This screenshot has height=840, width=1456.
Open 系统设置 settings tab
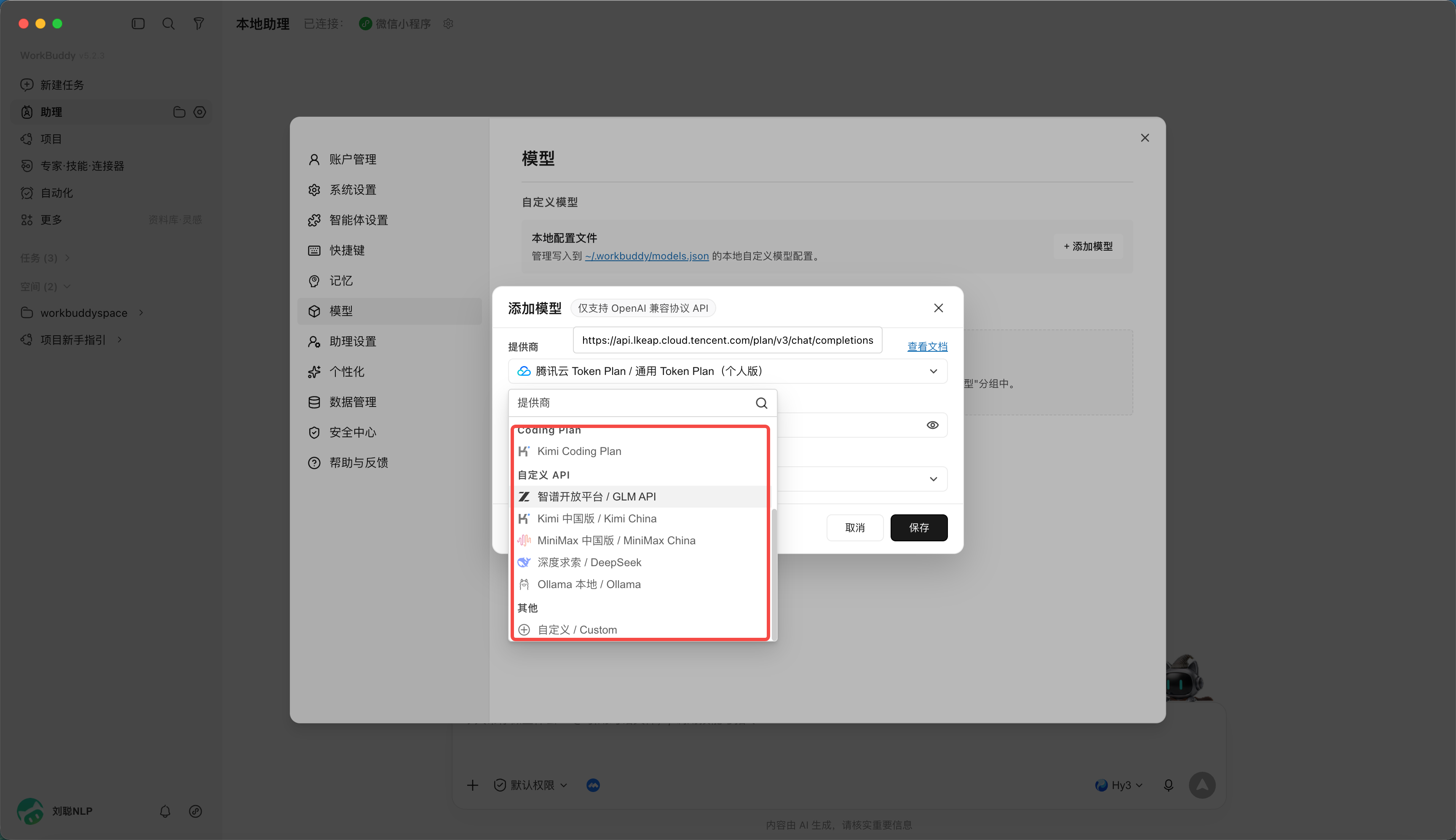pos(390,190)
